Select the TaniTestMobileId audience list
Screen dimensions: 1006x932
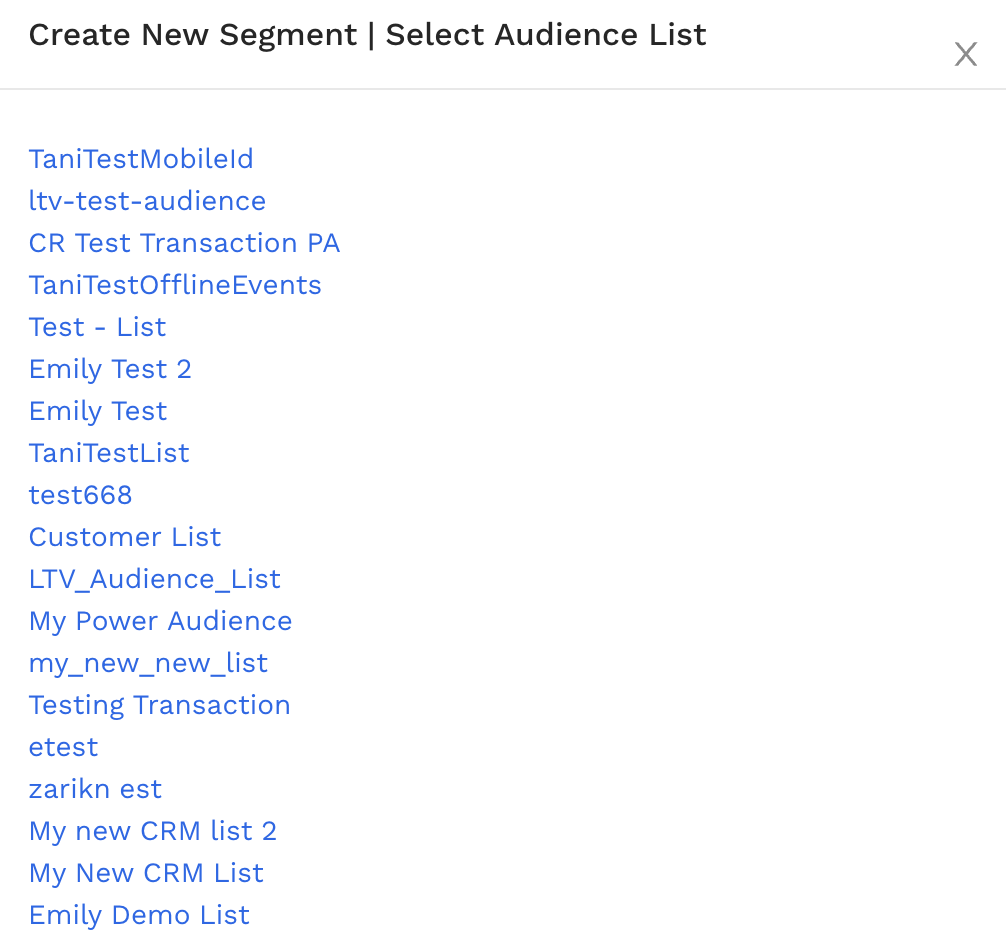pyautogui.click(x=140, y=159)
